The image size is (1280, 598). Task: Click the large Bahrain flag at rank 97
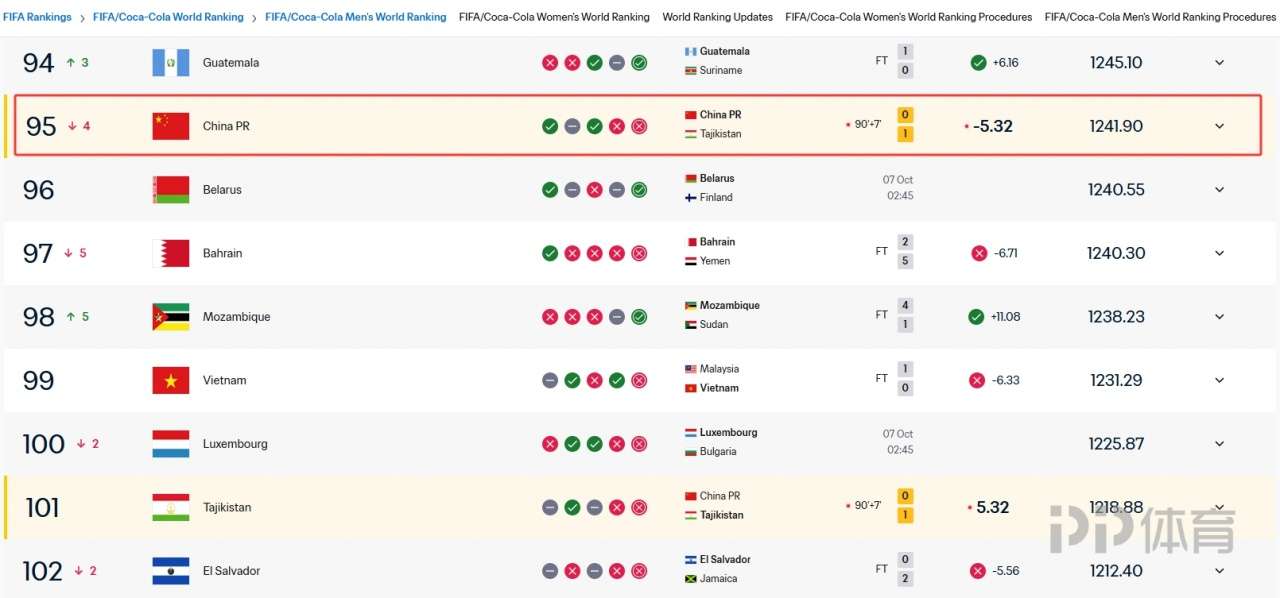(x=170, y=253)
